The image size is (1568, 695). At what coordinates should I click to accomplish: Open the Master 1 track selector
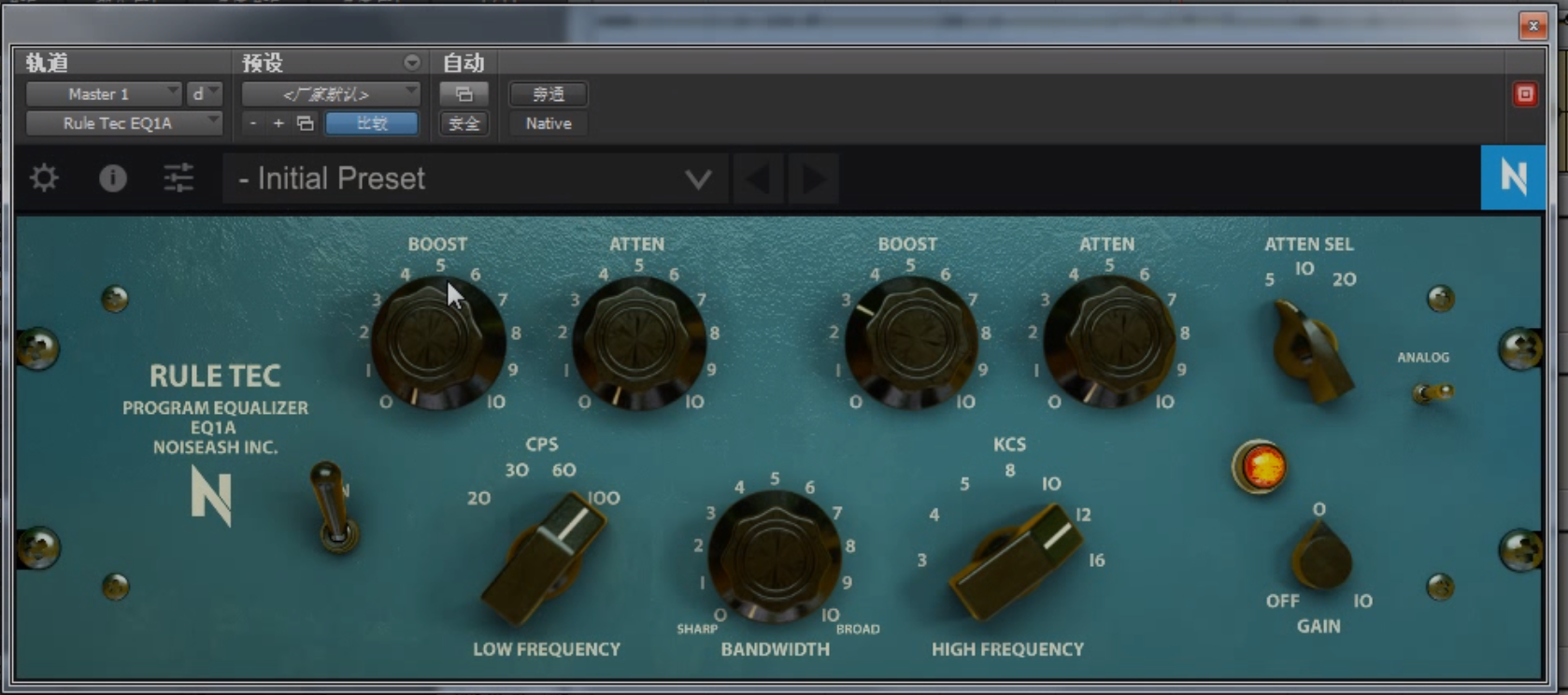pyautogui.click(x=103, y=93)
